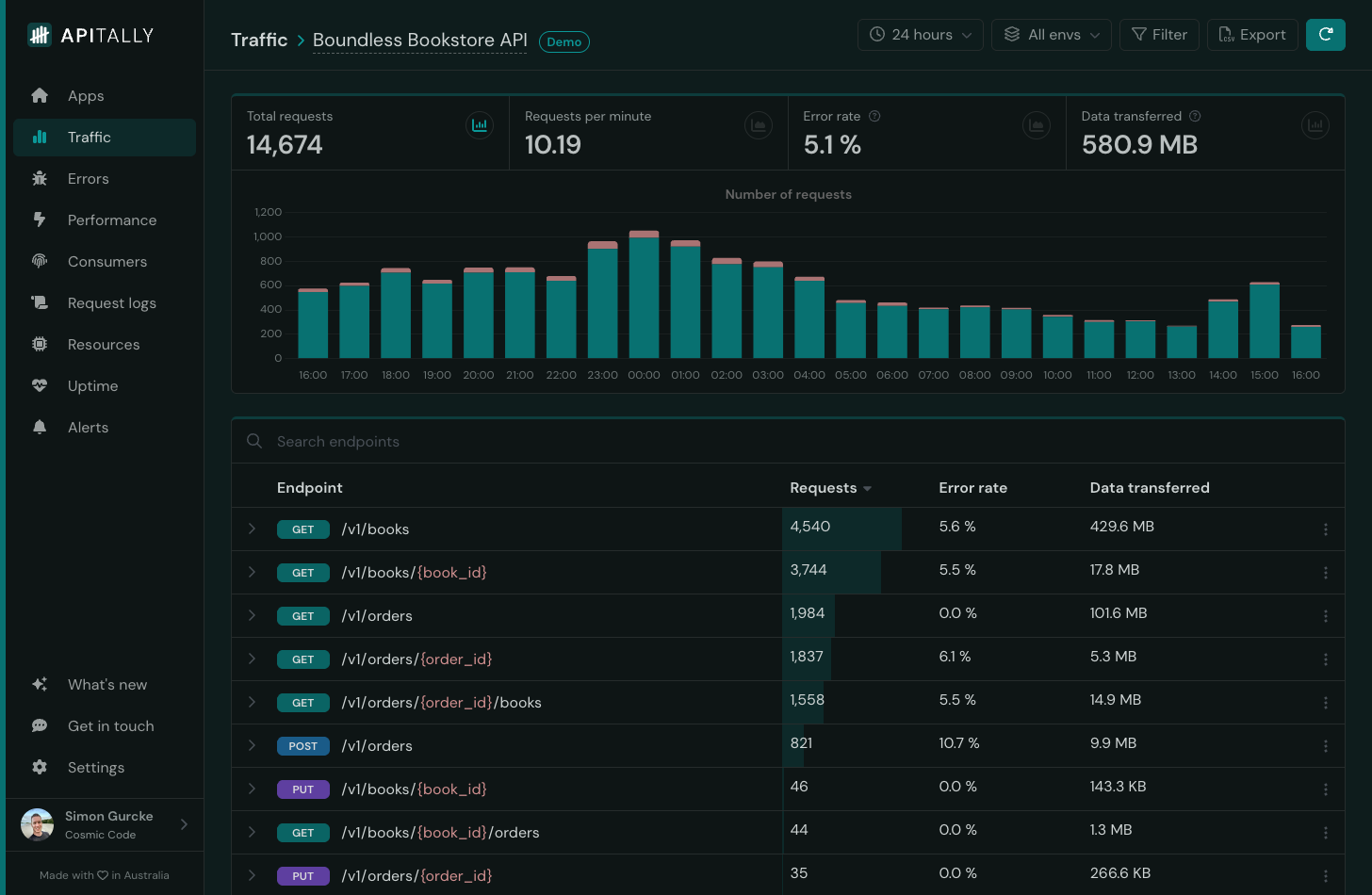View the Consumers section
This screenshot has height=895, width=1372.
click(x=106, y=261)
